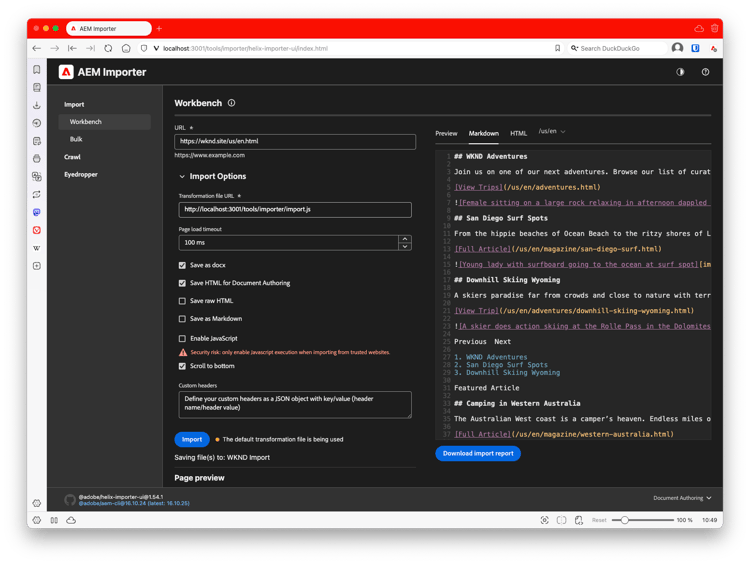Viewport: 750px width, 564px height.
Task: Open Eyedropper in the side navigation
Action: coord(81,175)
